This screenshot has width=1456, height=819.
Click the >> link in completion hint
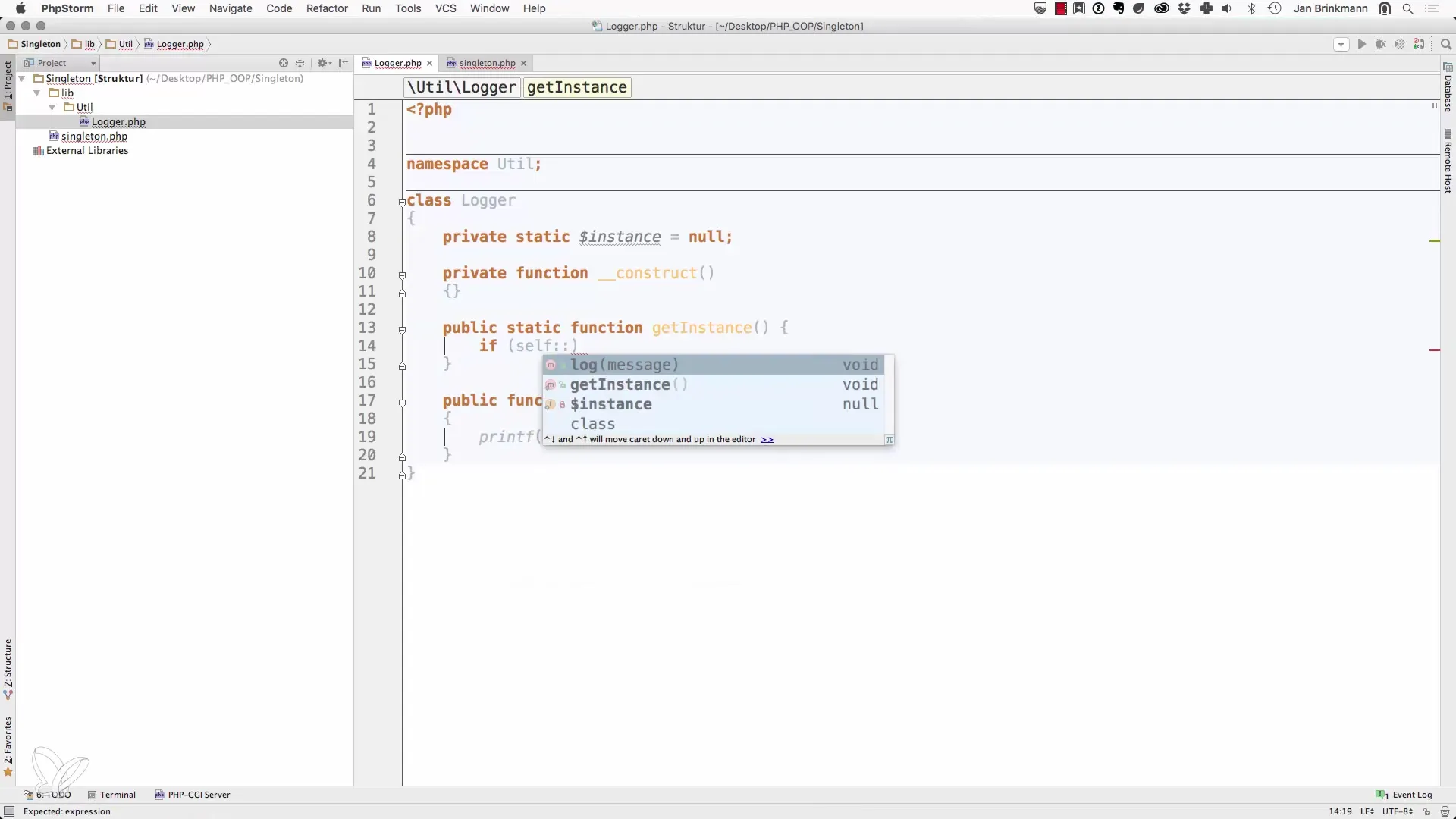pos(767,439)
